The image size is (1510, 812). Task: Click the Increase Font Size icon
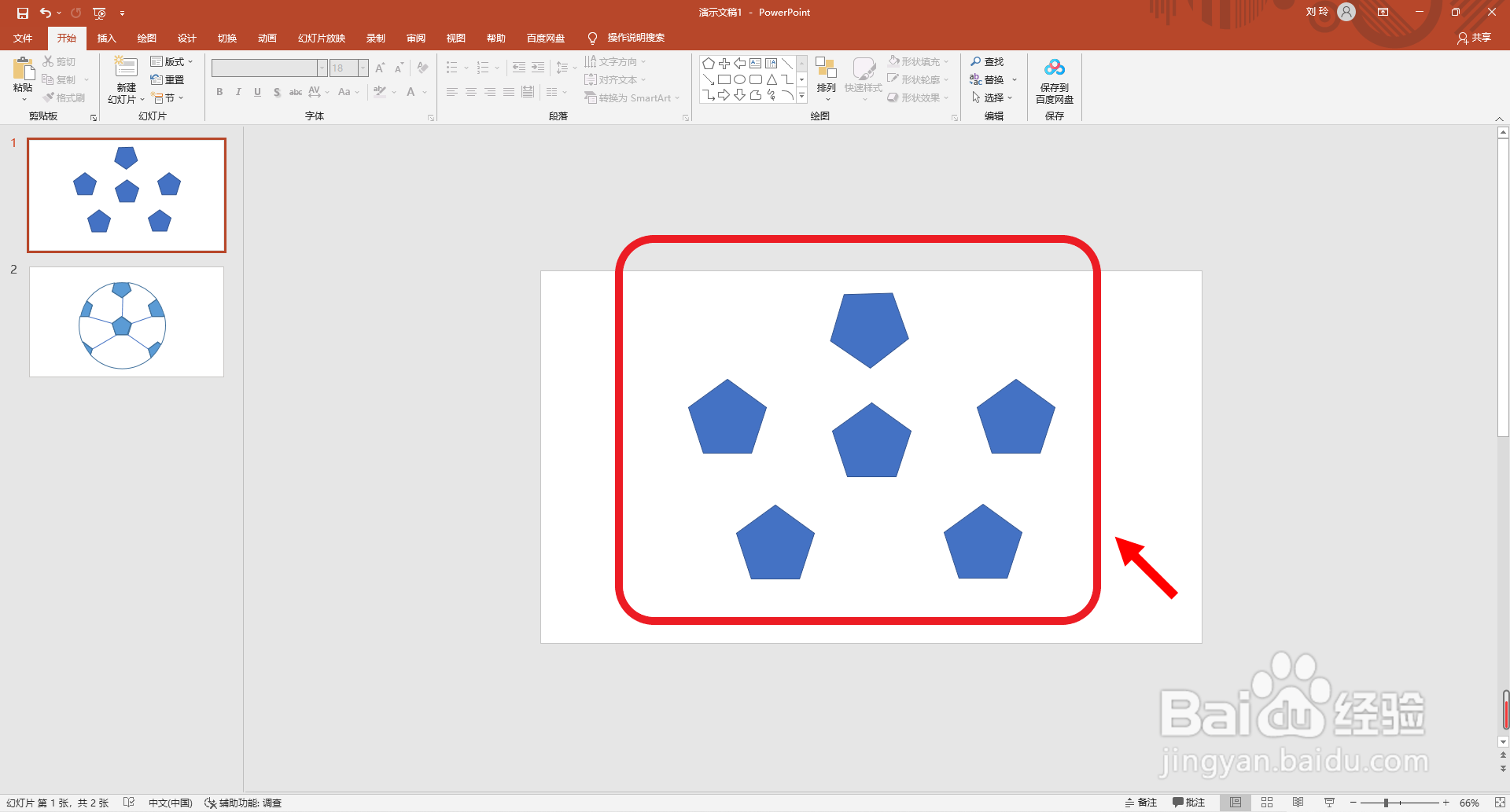click(x=380, y=68)
